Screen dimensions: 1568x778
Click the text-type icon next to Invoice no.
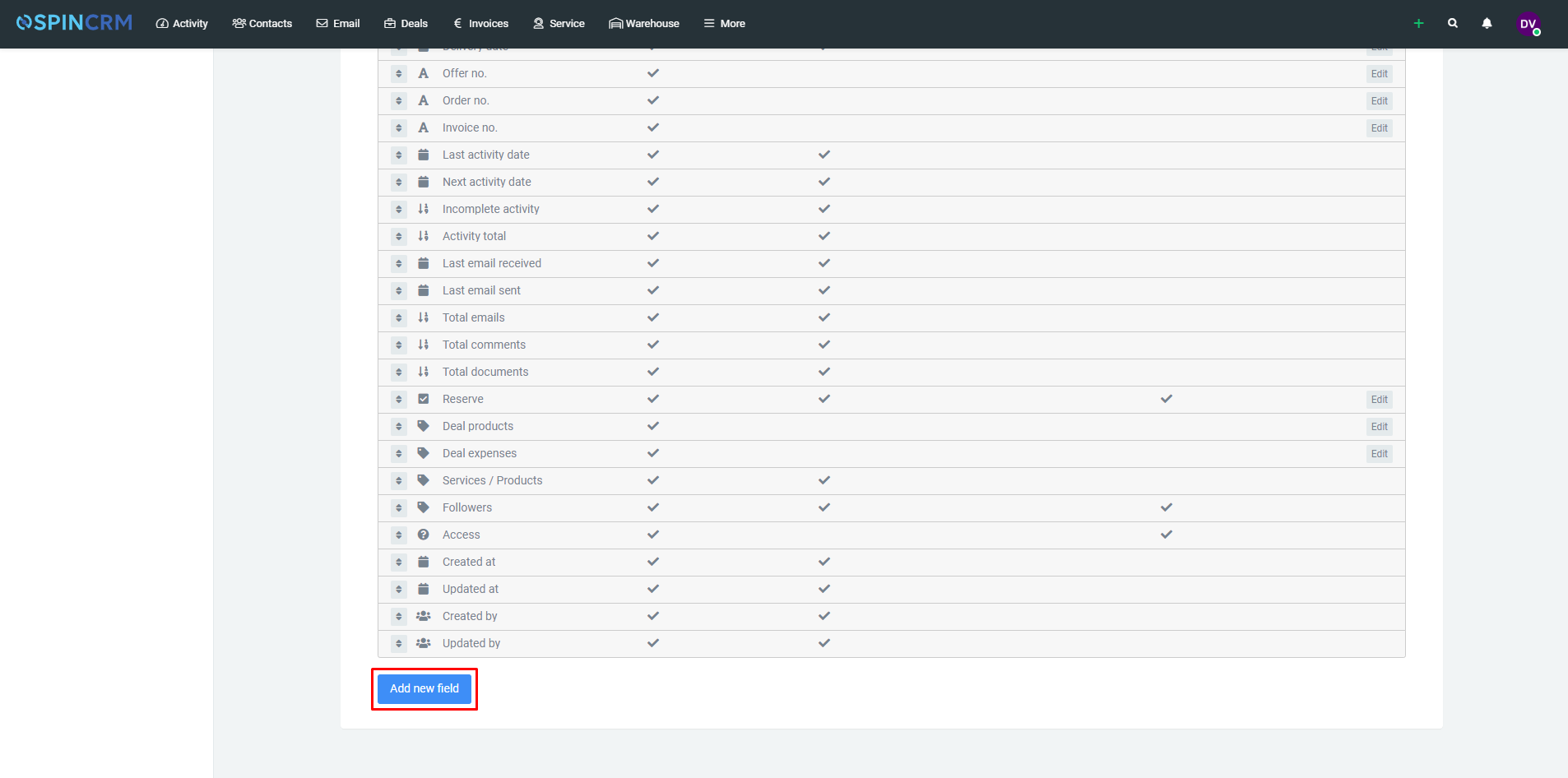pyautogui.click(x=424, y=127)
